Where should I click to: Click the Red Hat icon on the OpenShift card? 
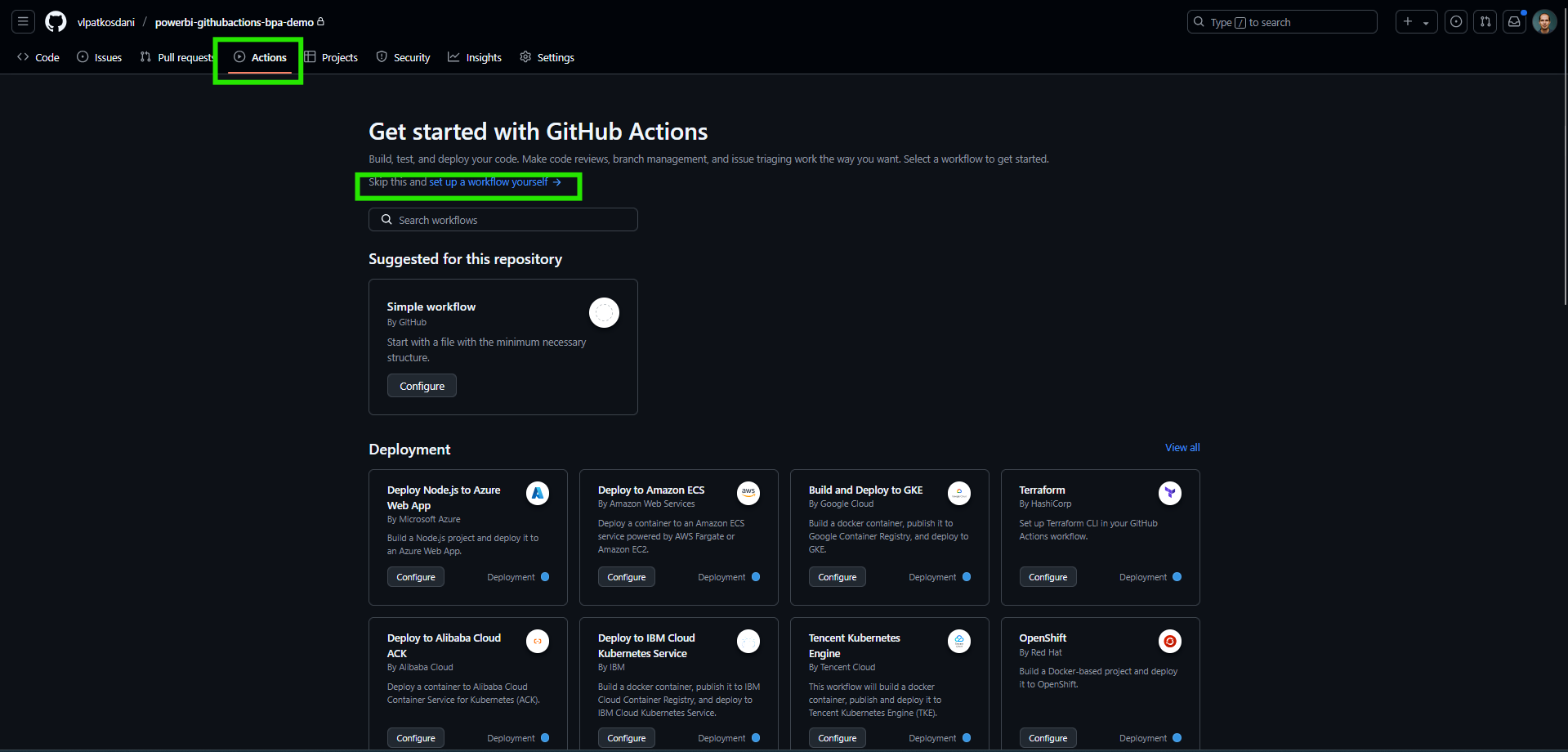coord(1169,641)
